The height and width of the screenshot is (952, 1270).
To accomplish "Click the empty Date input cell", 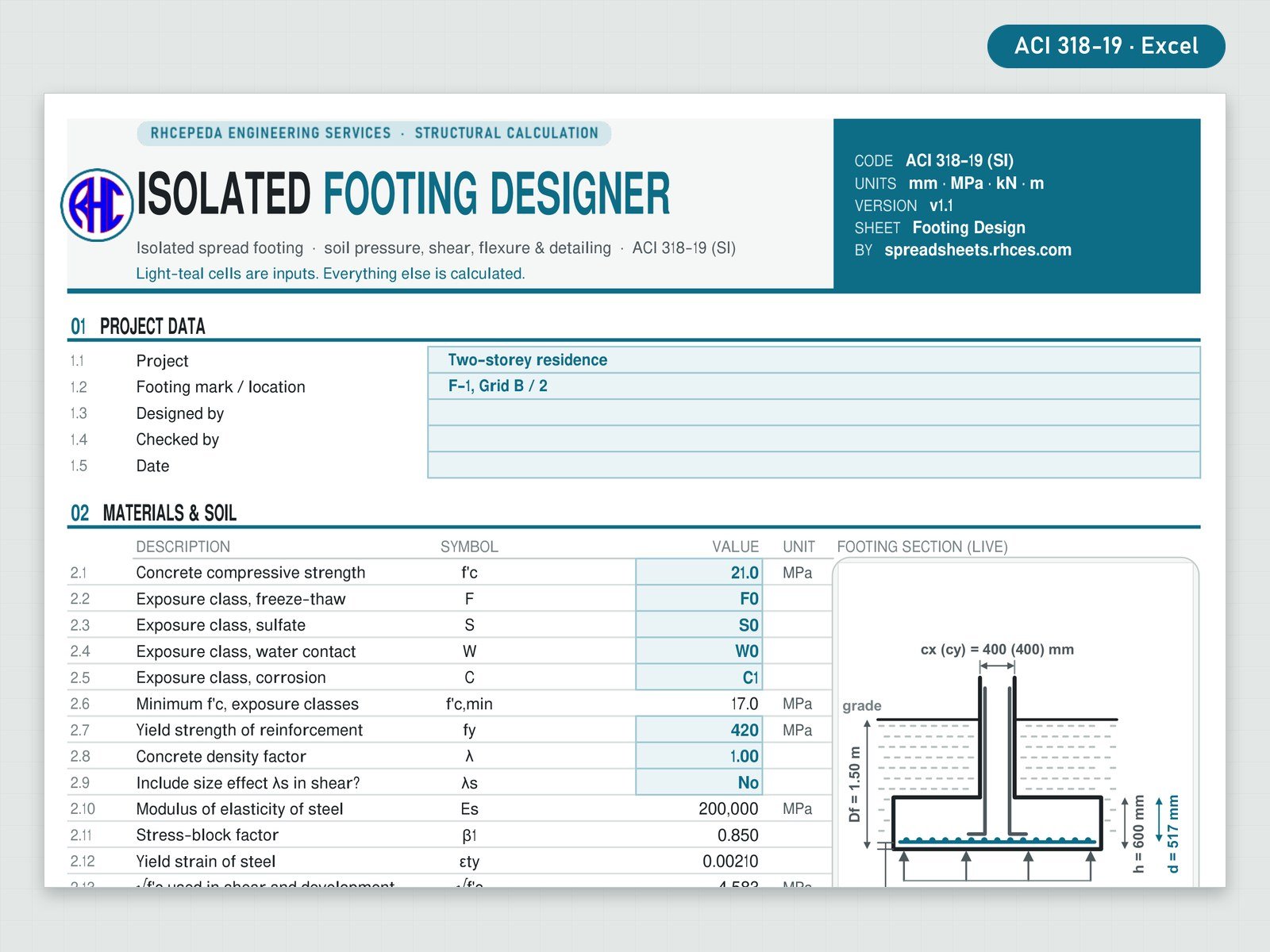I will 814,465.
